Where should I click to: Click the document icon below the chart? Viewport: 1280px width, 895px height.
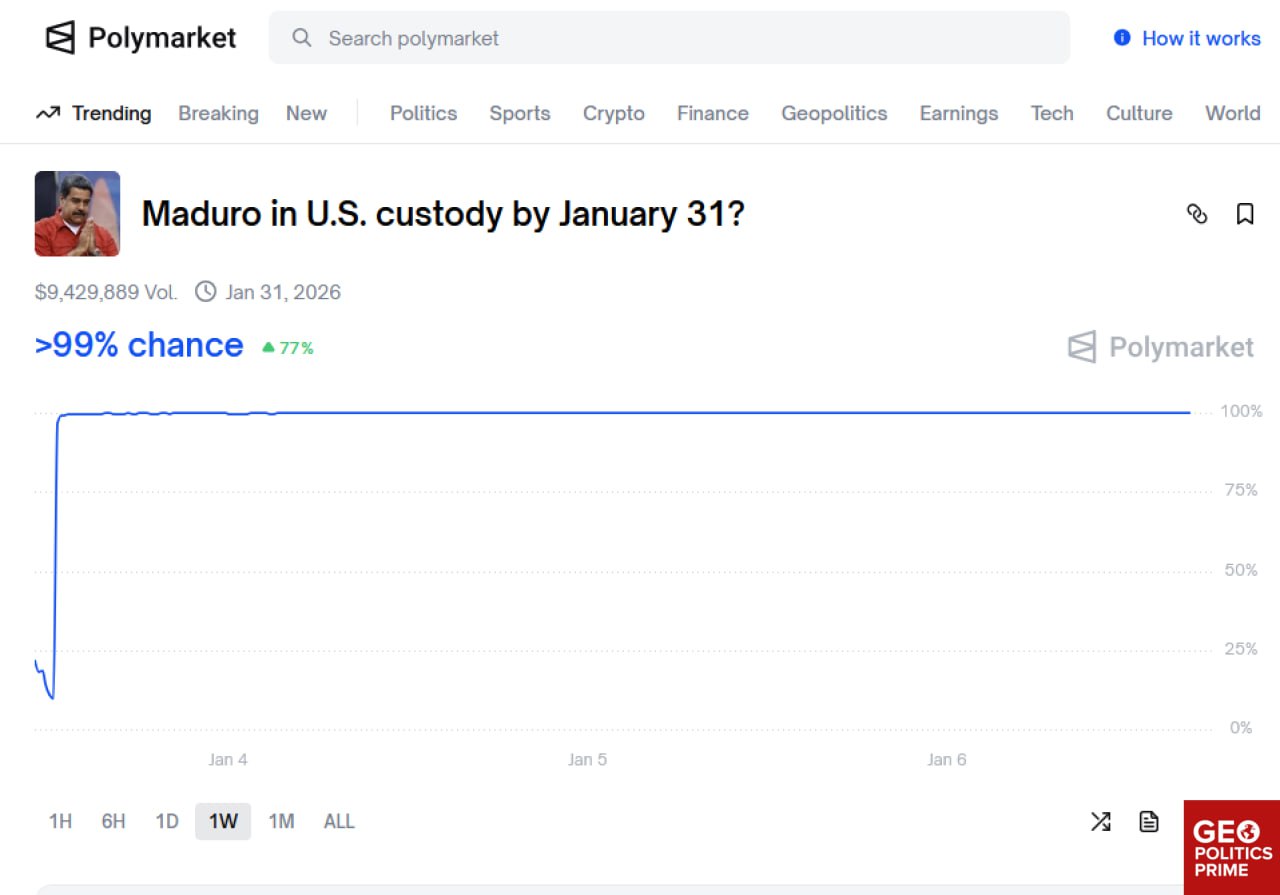tap(1149, 822)
